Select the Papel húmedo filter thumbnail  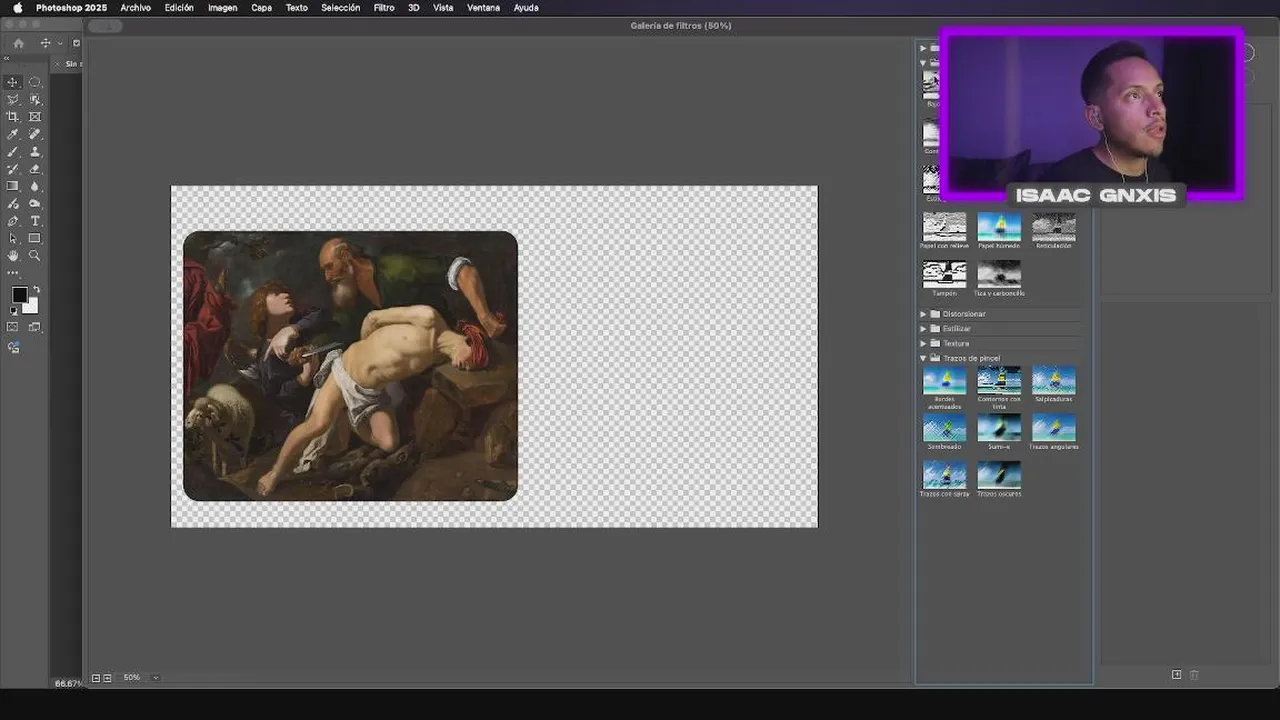point(999,226)
